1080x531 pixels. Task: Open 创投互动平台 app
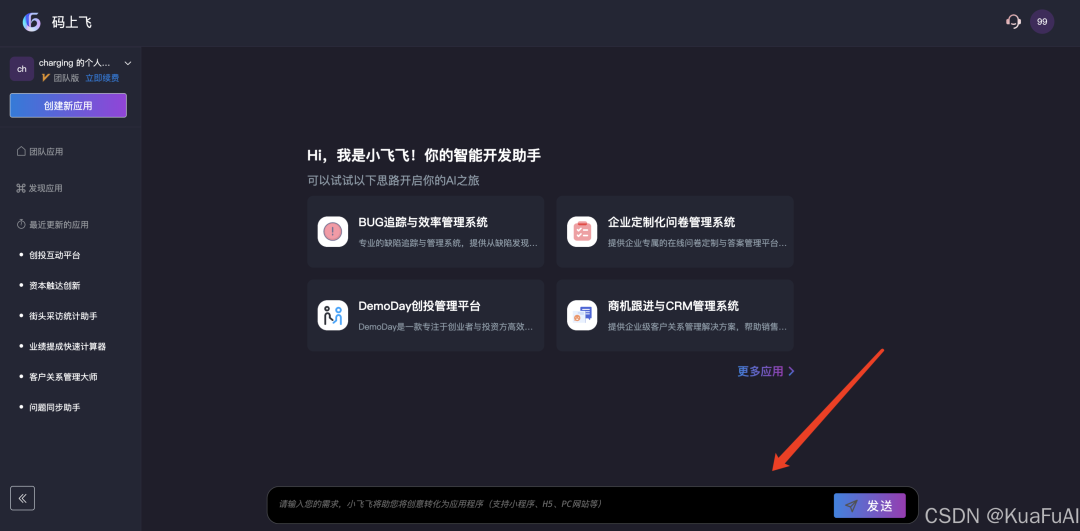[54, 255]
